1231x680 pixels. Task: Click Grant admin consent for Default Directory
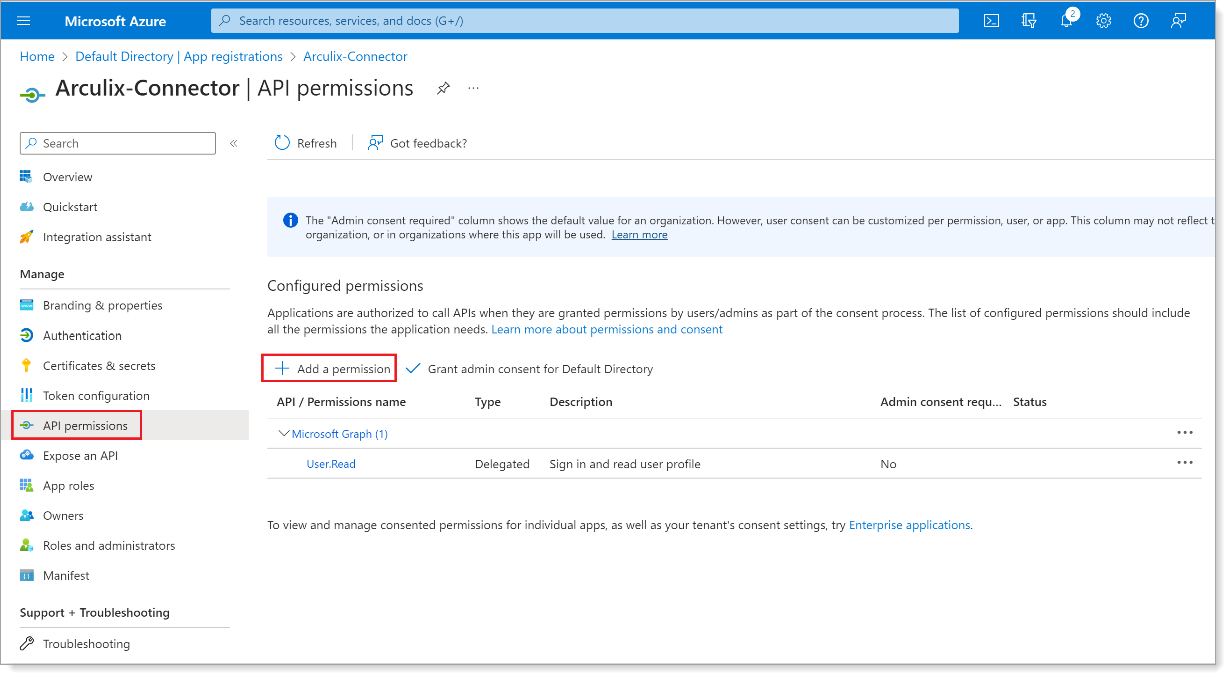coord(529,369)
